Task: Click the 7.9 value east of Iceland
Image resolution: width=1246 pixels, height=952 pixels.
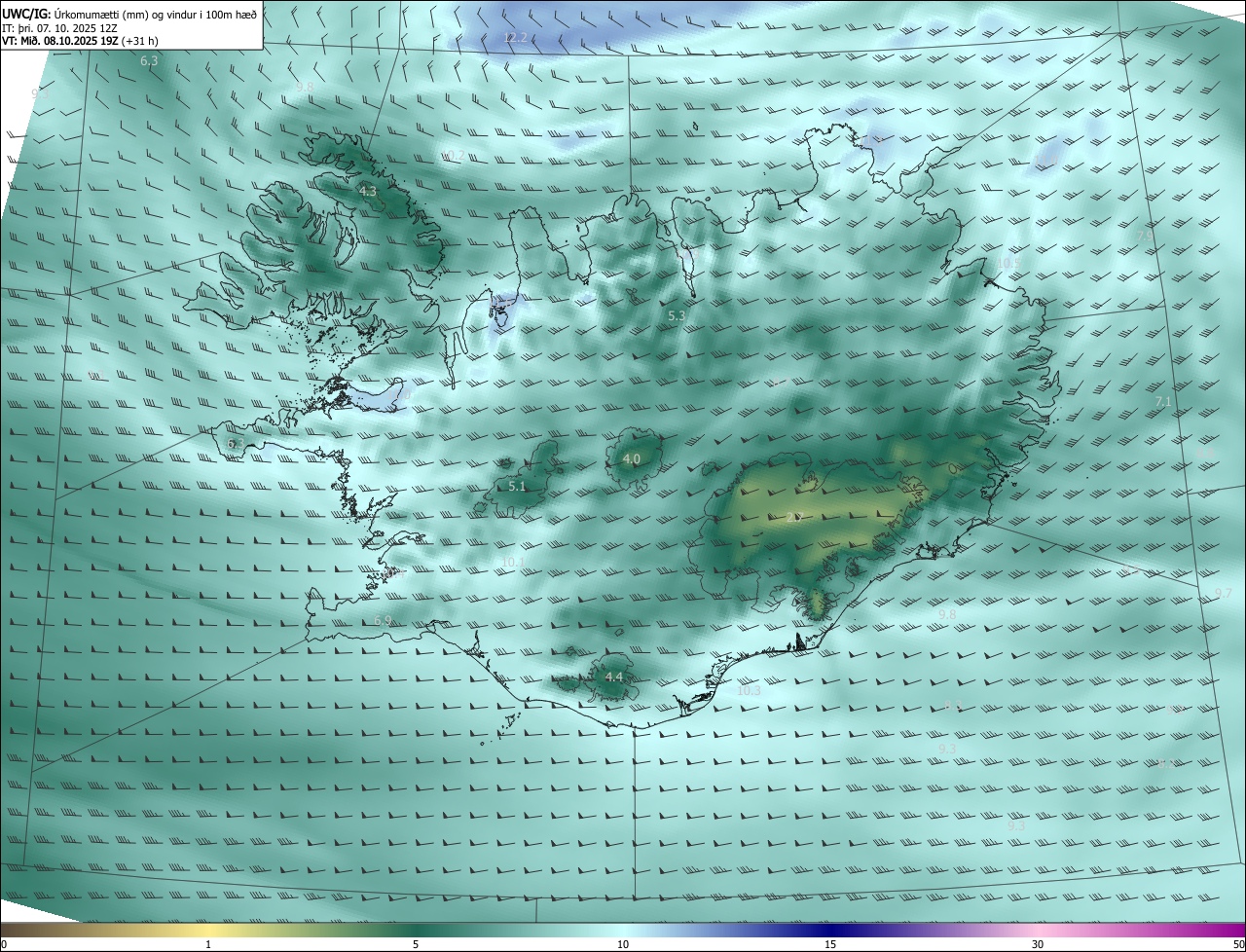Action: tap(1145, 236)
